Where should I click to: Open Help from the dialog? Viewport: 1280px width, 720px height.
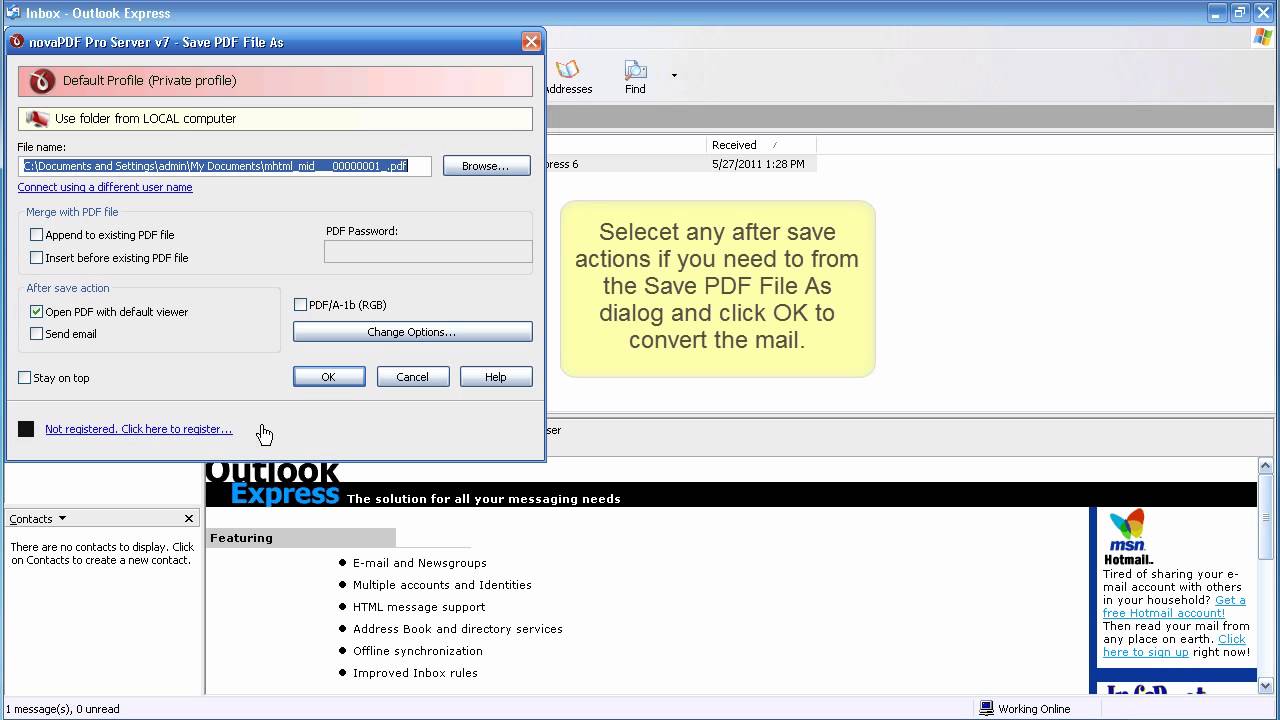[x=495, y=377]
